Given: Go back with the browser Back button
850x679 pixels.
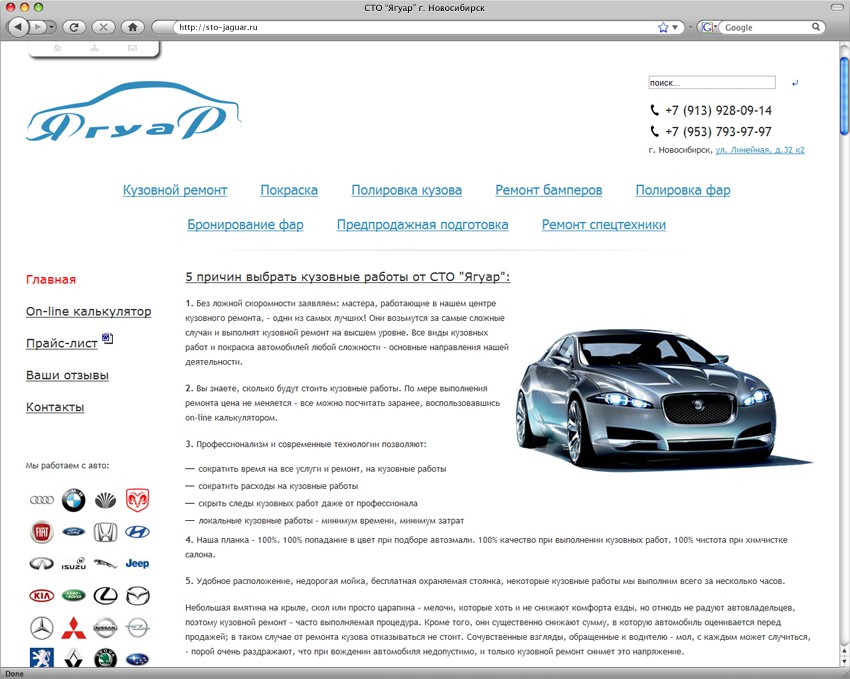Looking at the screenshot, I should [x=18, y=27].
